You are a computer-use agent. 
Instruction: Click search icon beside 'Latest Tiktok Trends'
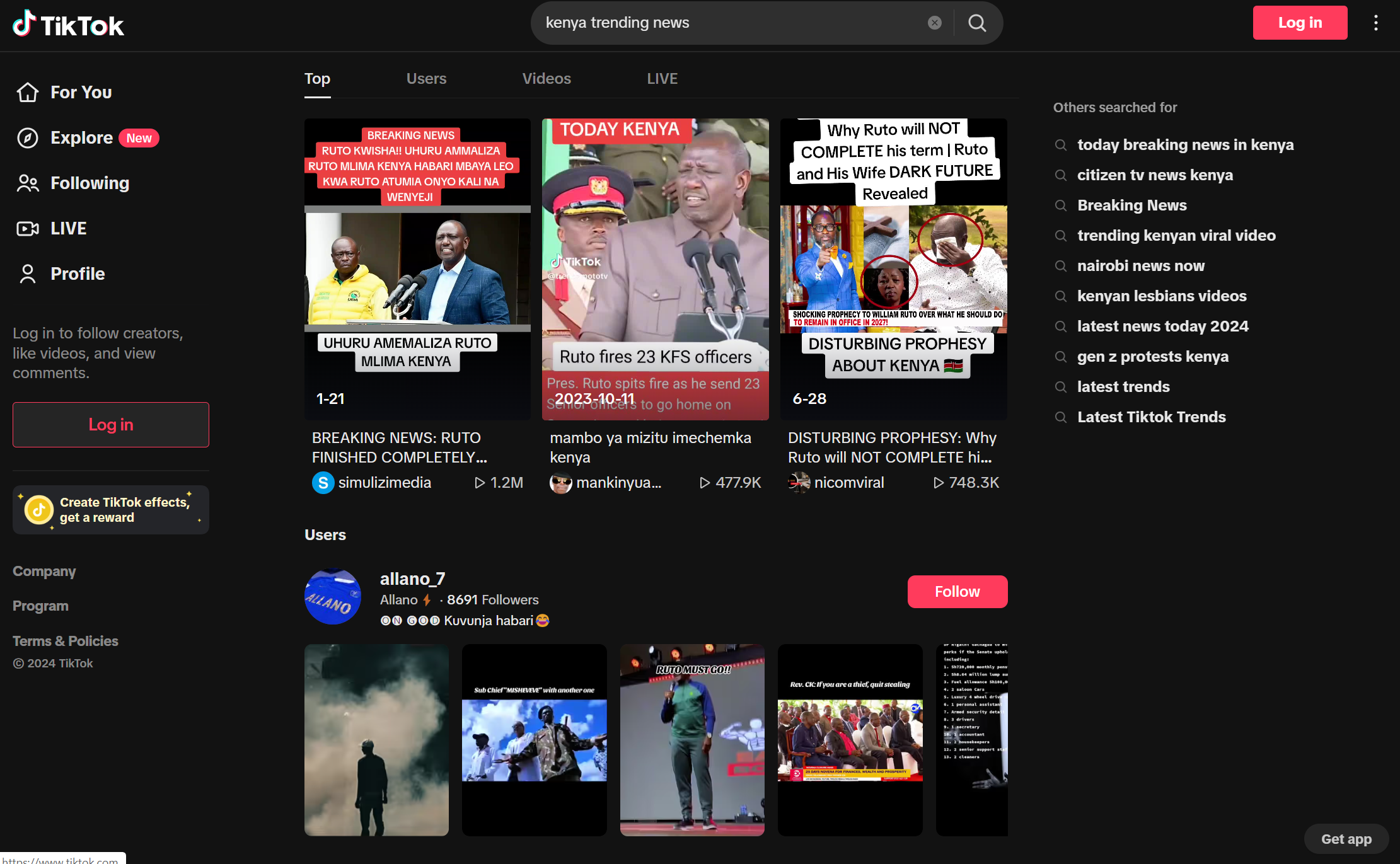pyautogui.click(x=1061, y=417)
